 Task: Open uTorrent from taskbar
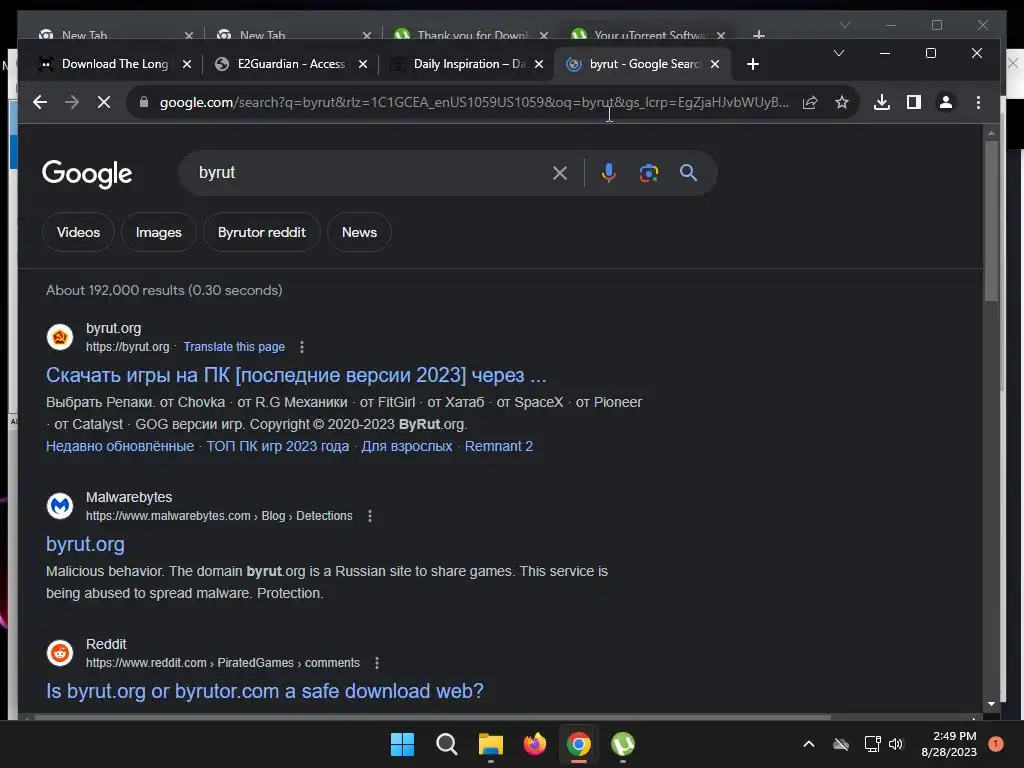pos(622,744)
